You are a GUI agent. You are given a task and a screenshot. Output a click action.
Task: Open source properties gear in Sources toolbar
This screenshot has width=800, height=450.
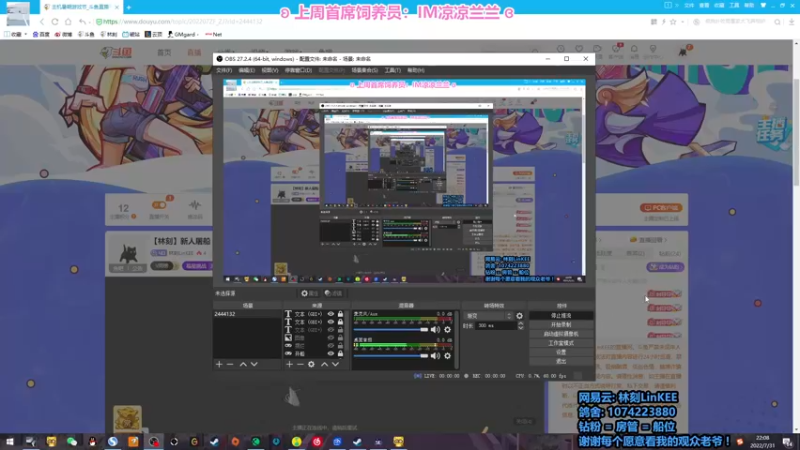311,364
